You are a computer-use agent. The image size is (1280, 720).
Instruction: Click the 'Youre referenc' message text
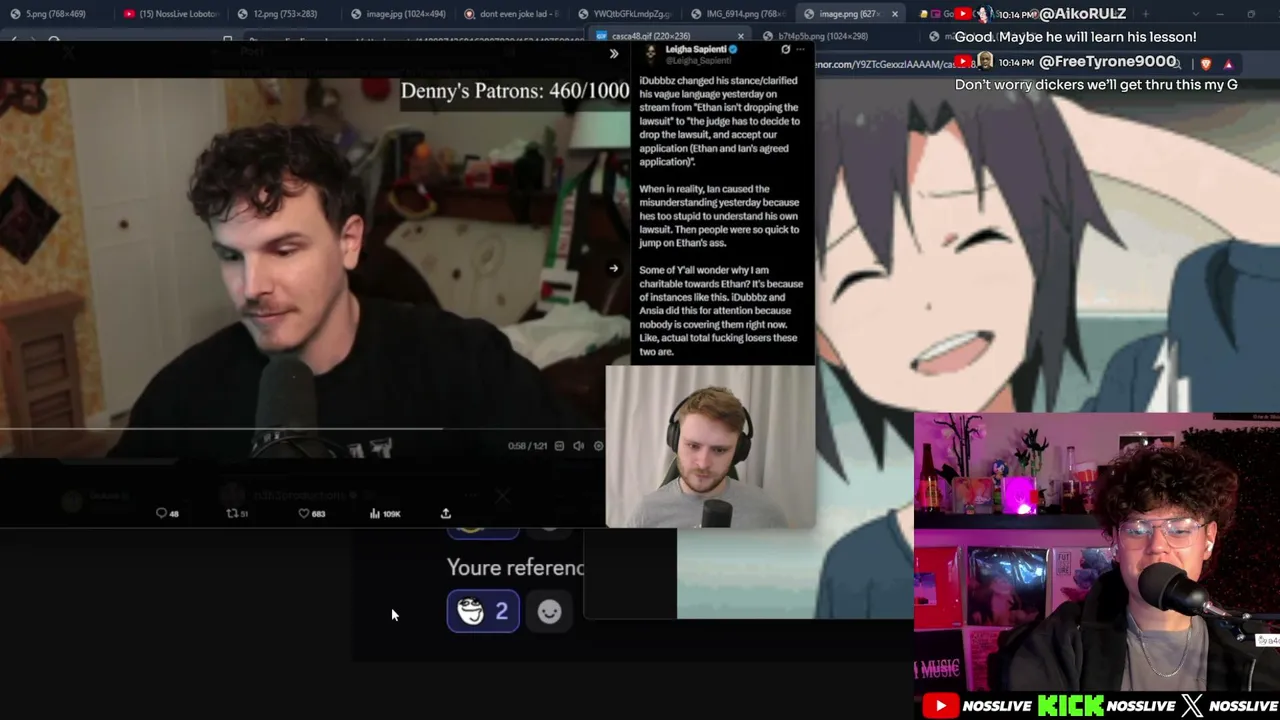pyautogui.click(x=515, y=567)
